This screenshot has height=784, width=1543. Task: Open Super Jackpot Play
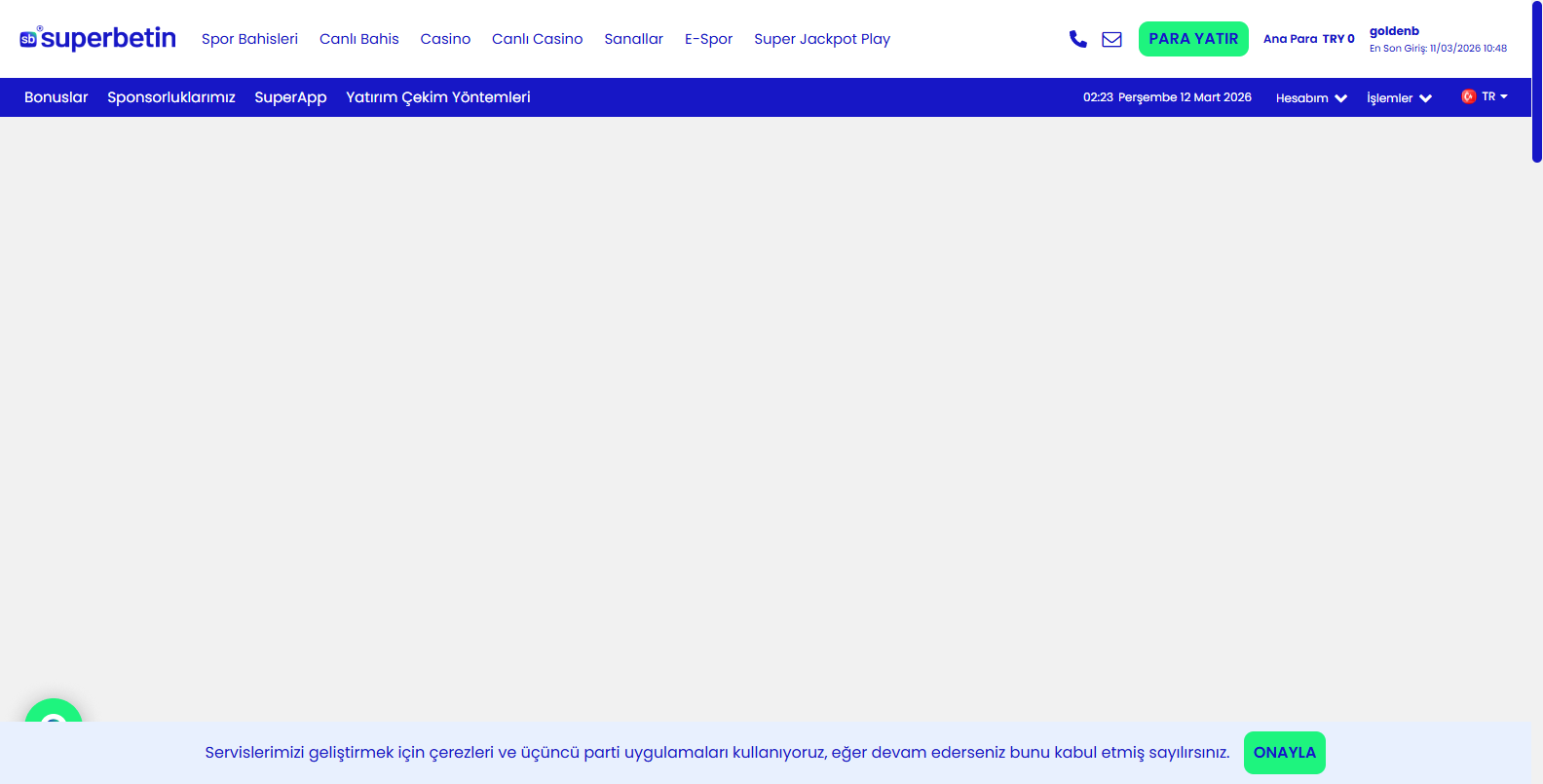tap(822, 39)
